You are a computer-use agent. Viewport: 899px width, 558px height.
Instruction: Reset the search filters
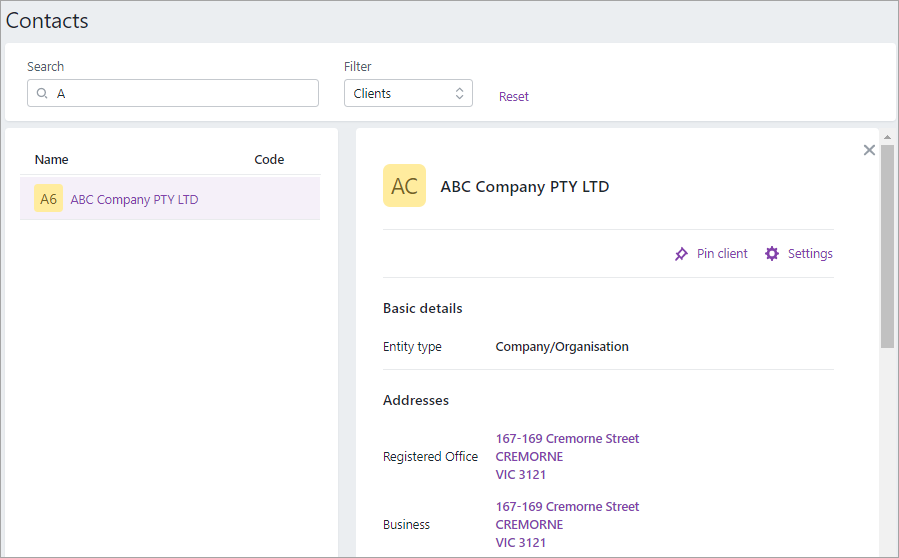514,97
